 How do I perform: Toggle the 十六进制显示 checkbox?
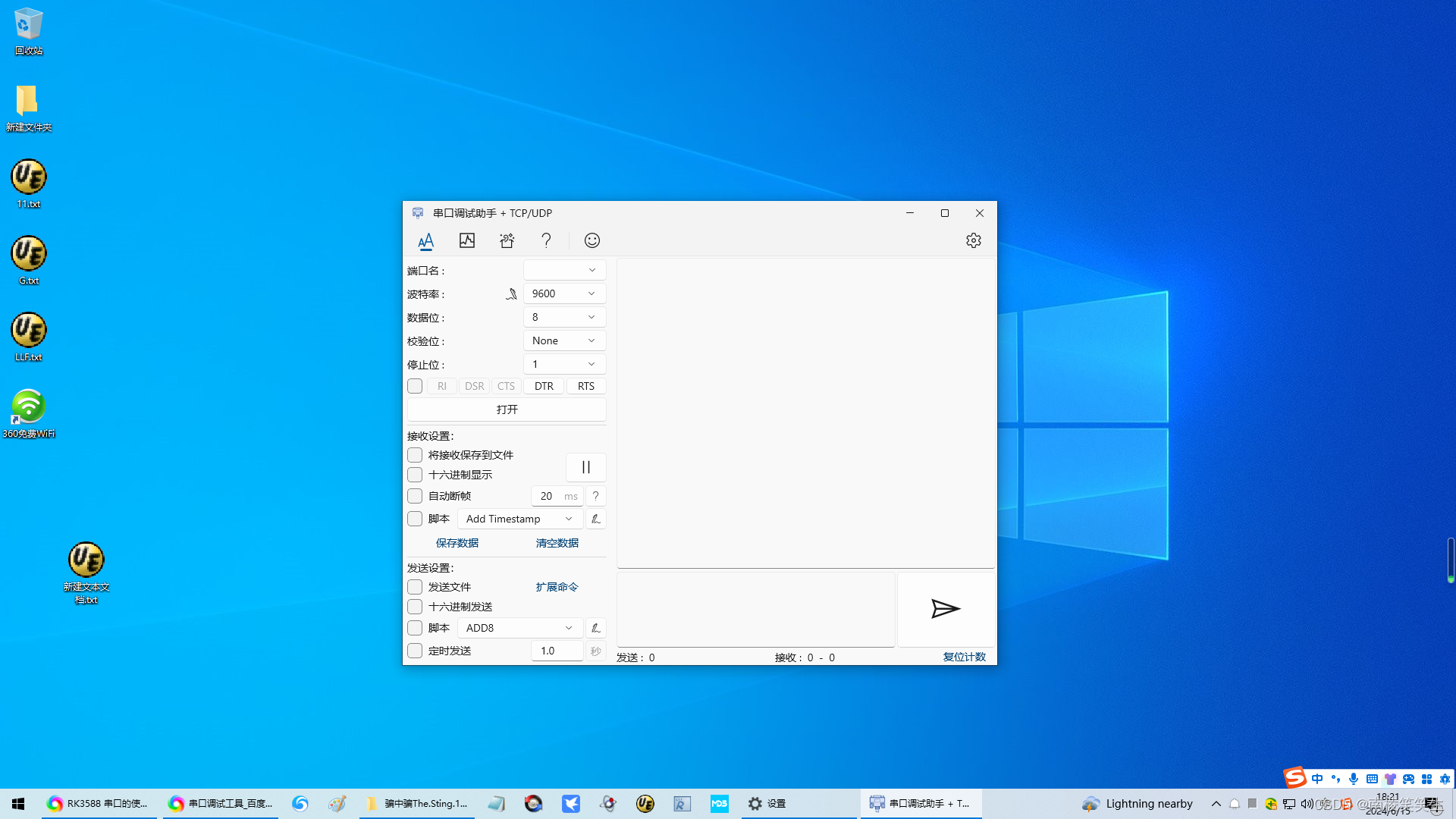tap(414, 475)
